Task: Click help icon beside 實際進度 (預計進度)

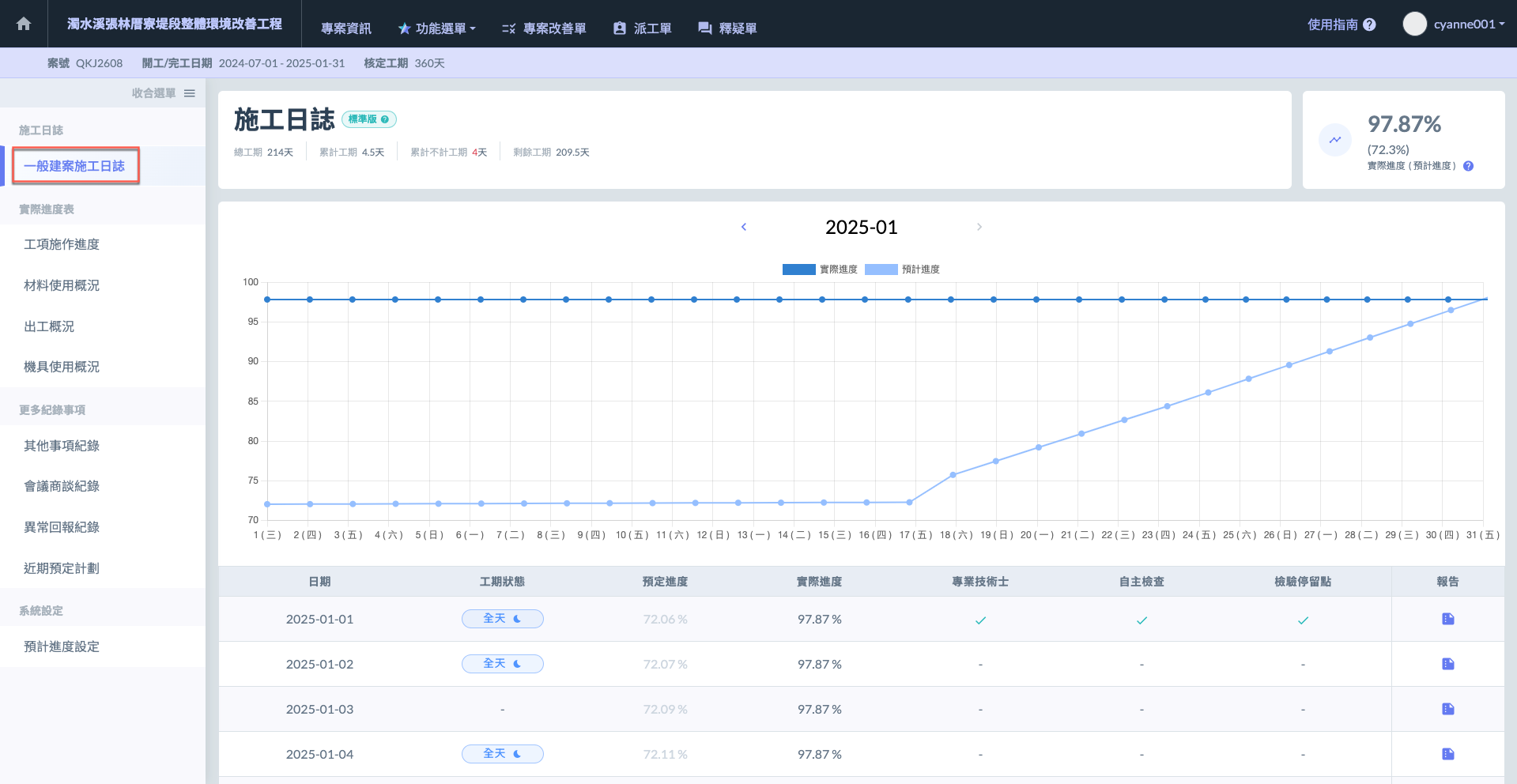Action: pyautogui.click(x=1468, y=166)
